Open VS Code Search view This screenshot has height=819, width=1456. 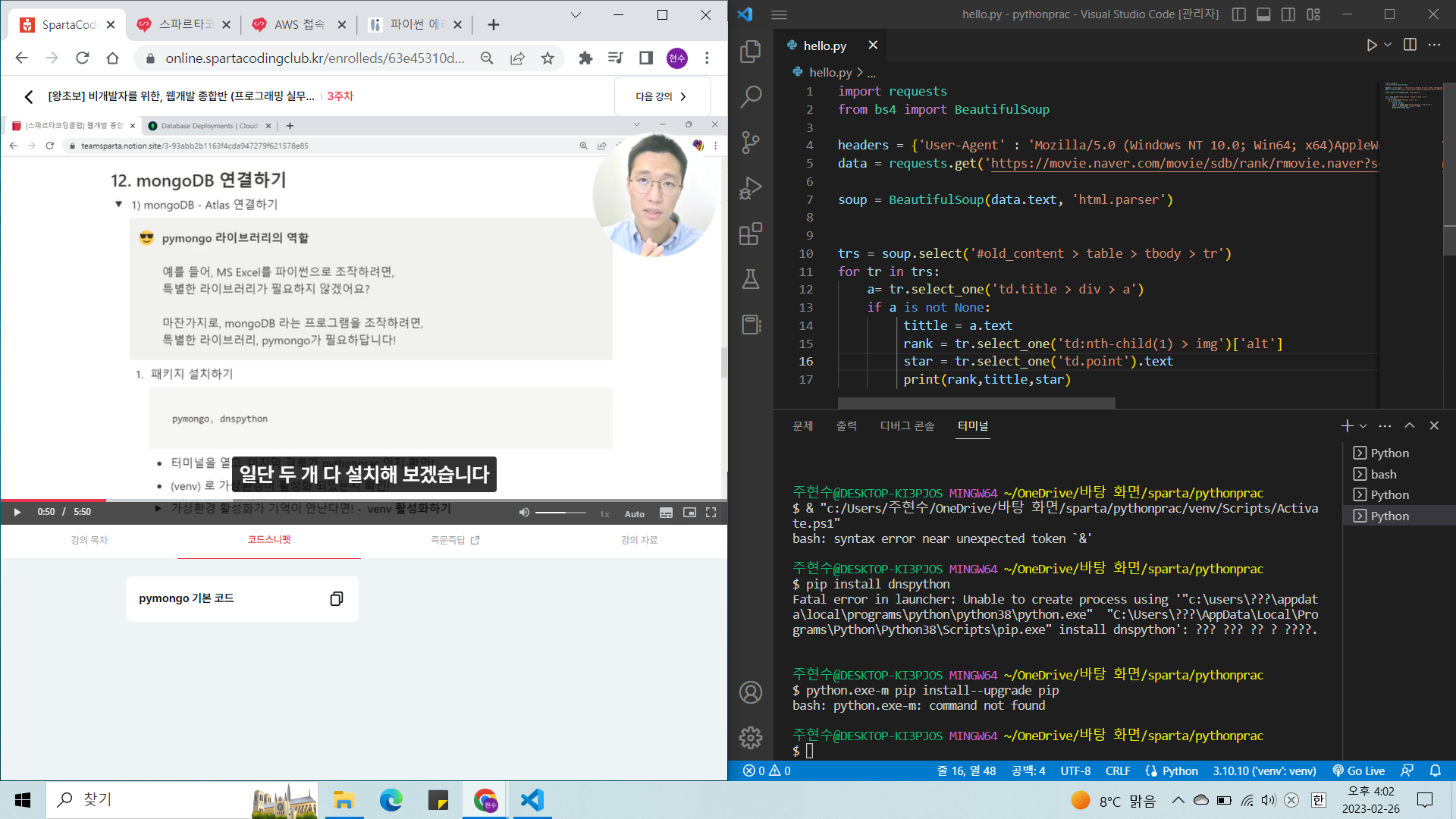(x=750, y=96)
